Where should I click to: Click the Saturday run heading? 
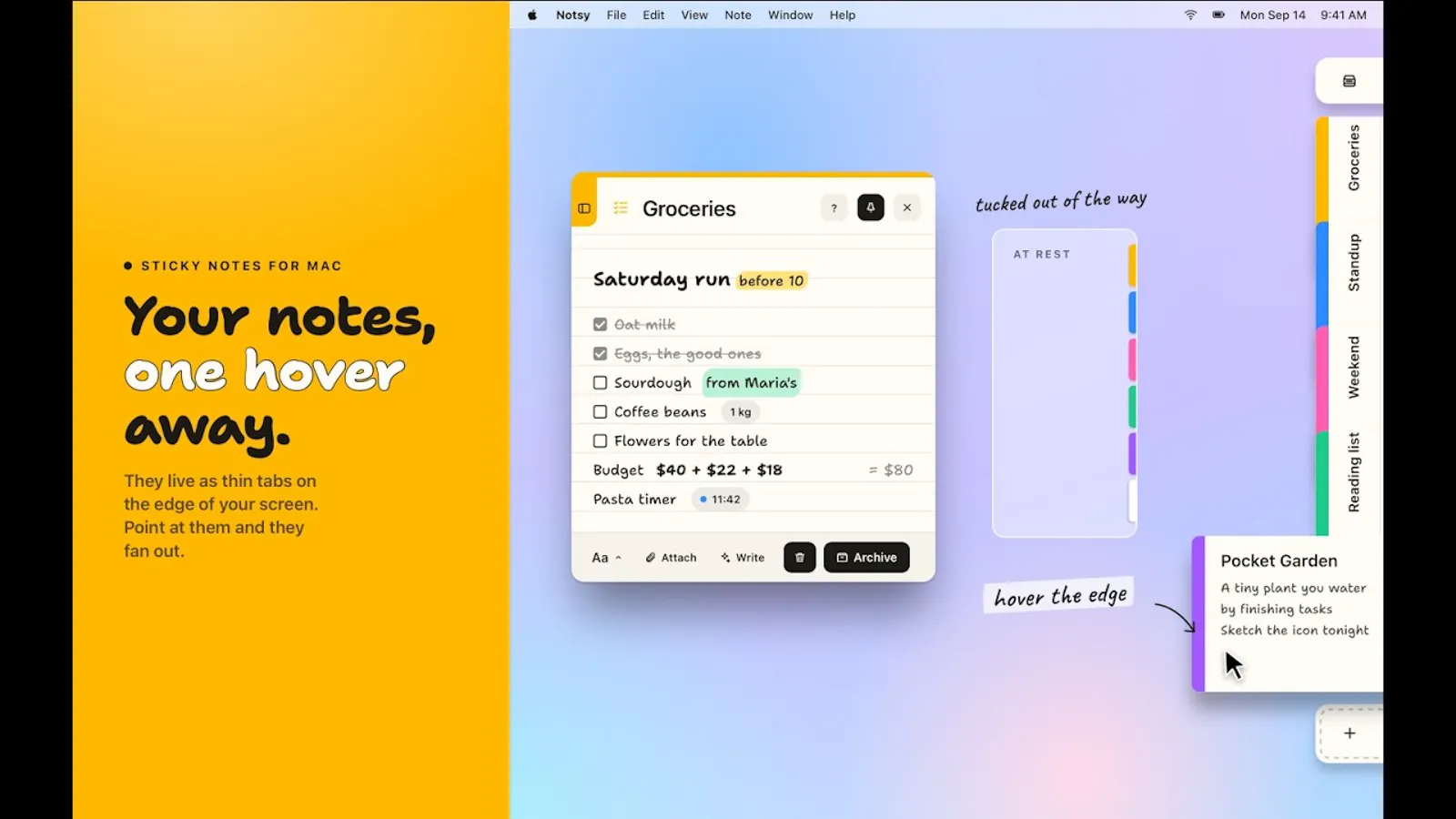[x=662, y=279]
